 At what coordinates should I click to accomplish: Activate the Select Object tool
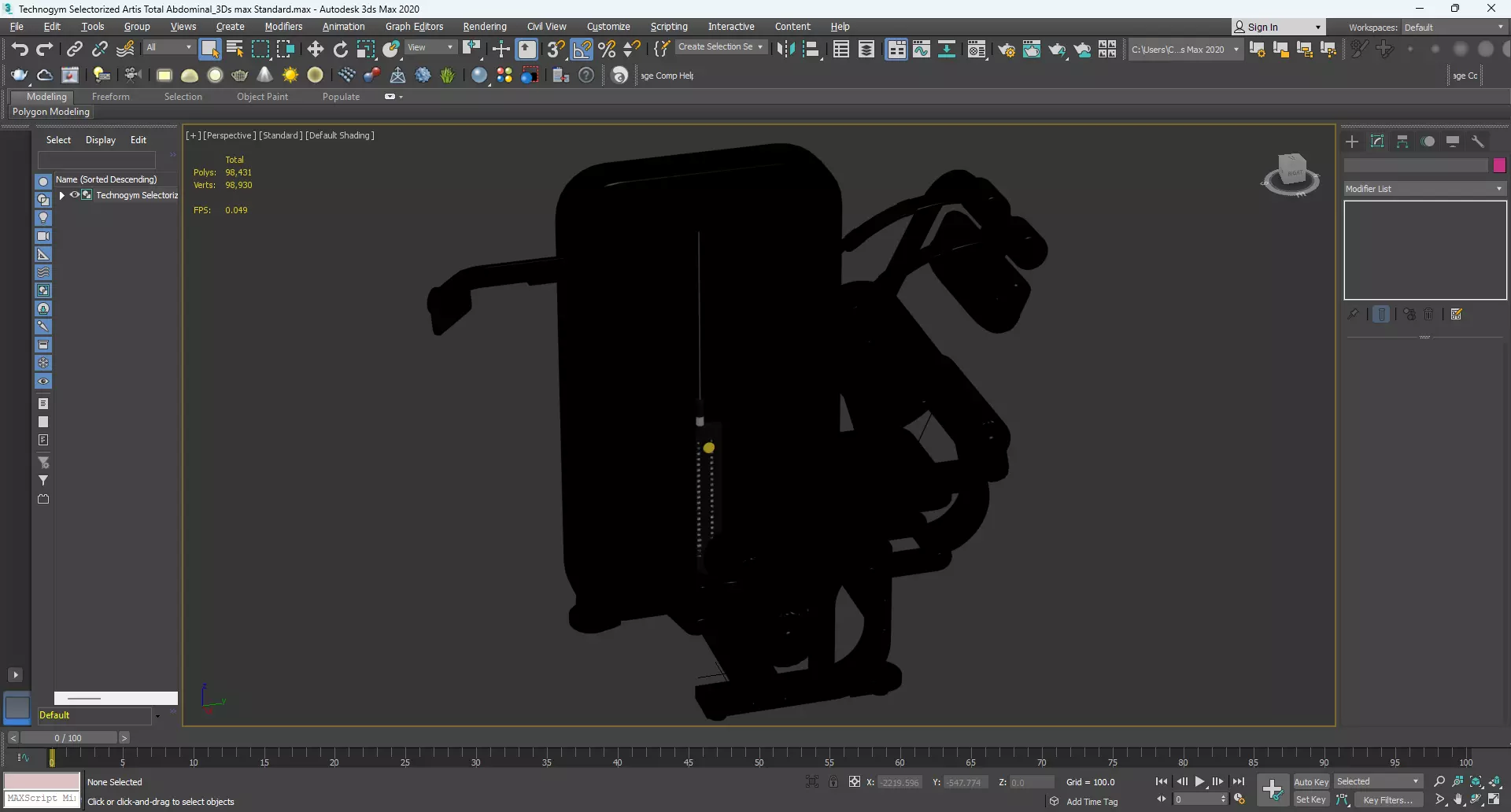pos(209,49)
